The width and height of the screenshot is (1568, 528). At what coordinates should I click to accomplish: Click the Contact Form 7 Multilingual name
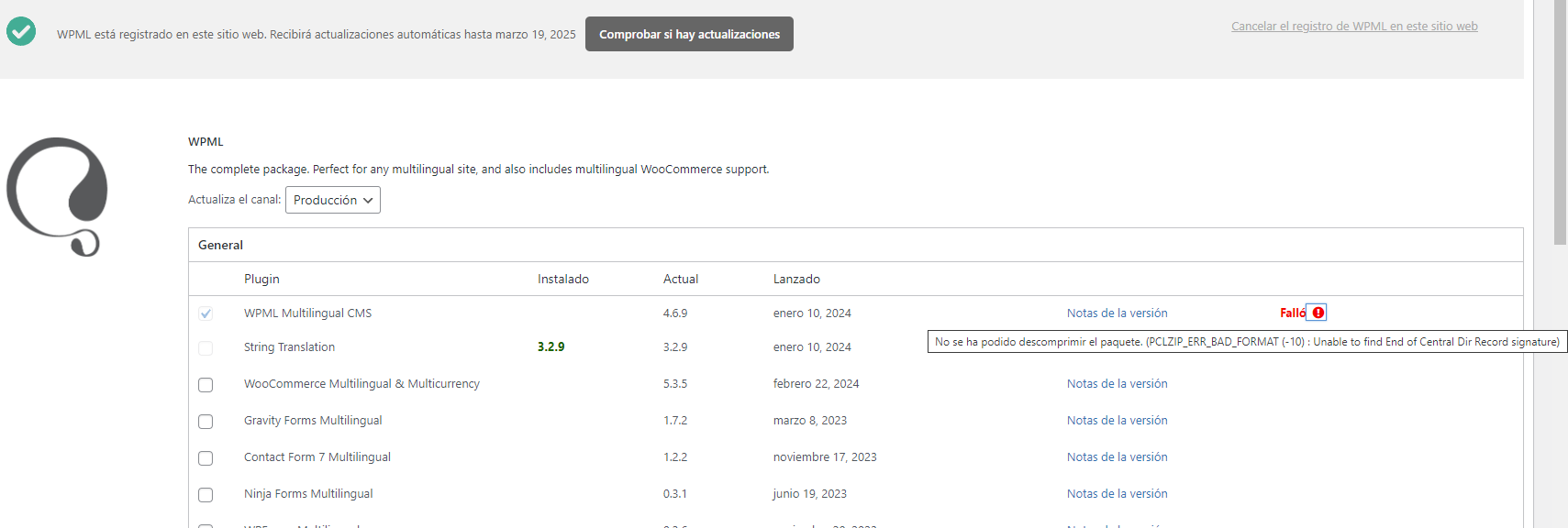(x=317, y=456)
